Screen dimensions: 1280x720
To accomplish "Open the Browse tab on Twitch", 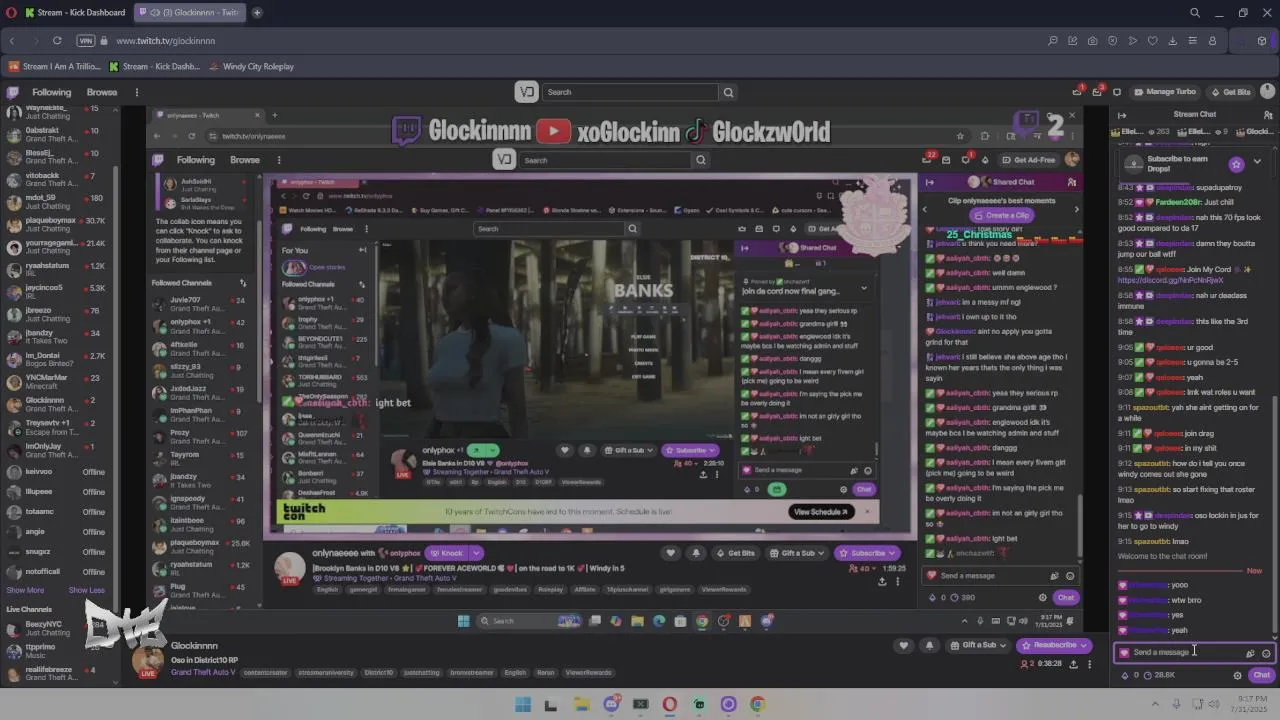I will 102,92.
